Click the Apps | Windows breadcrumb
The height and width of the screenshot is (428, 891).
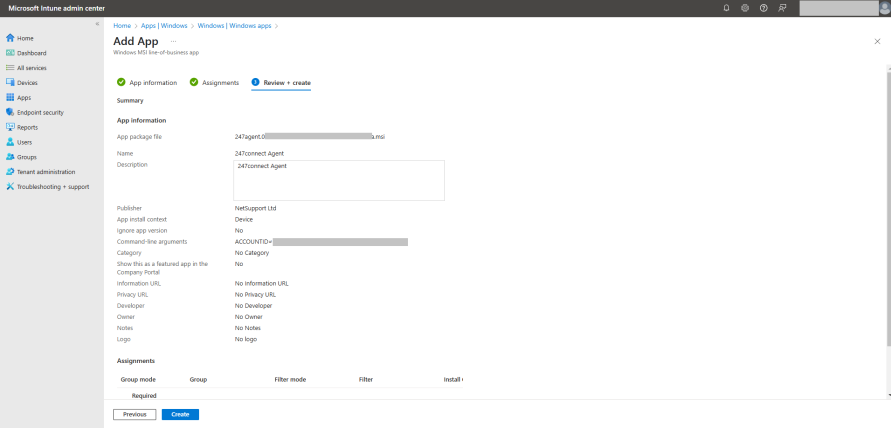coord(164,26)
